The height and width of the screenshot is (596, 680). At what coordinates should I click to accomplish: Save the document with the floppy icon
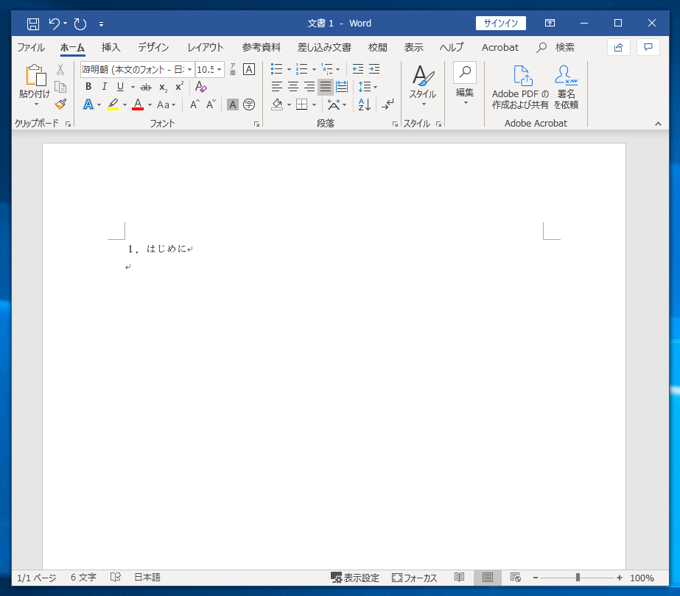tap(33, 23)
